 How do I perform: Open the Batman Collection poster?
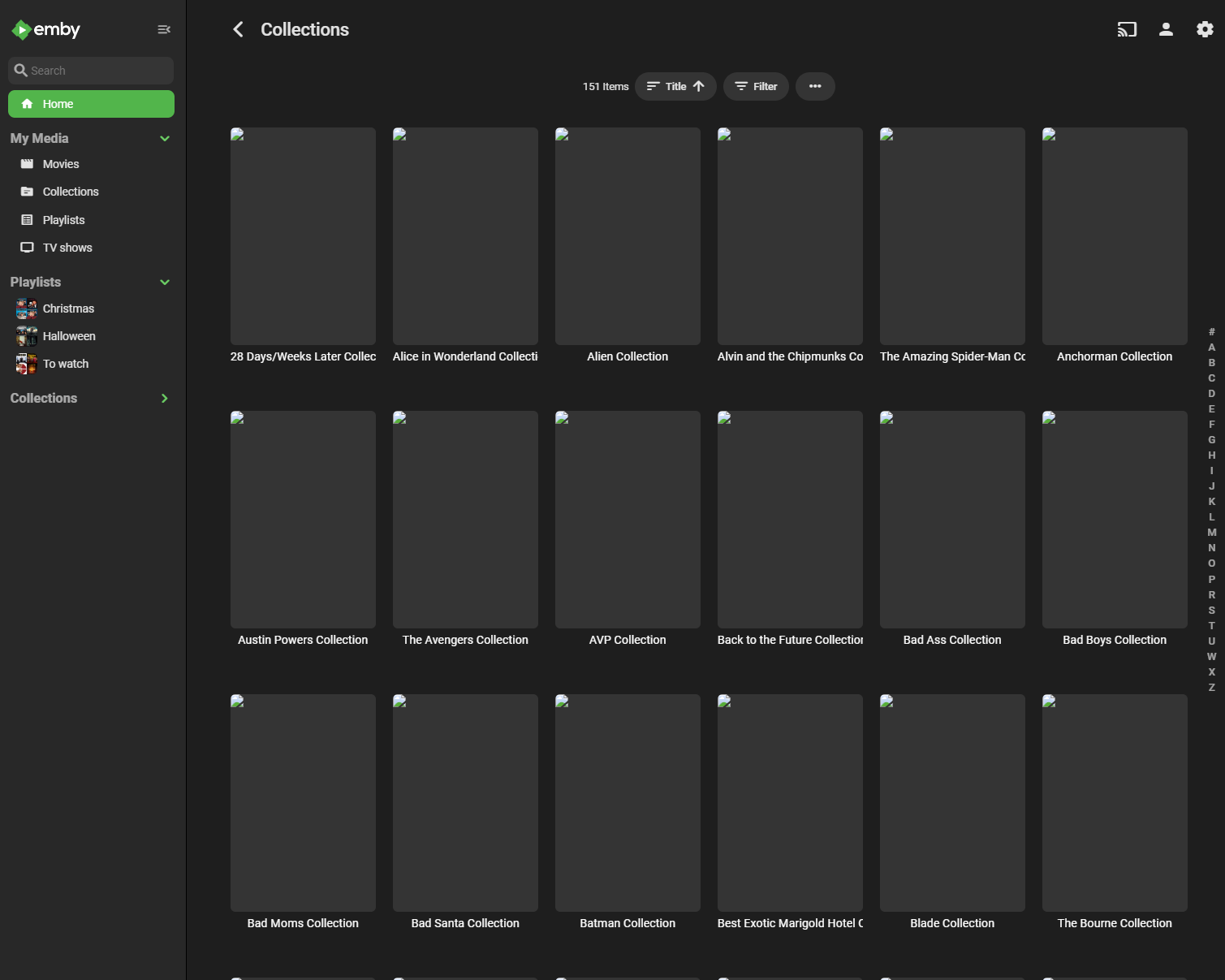click(628, 802)
